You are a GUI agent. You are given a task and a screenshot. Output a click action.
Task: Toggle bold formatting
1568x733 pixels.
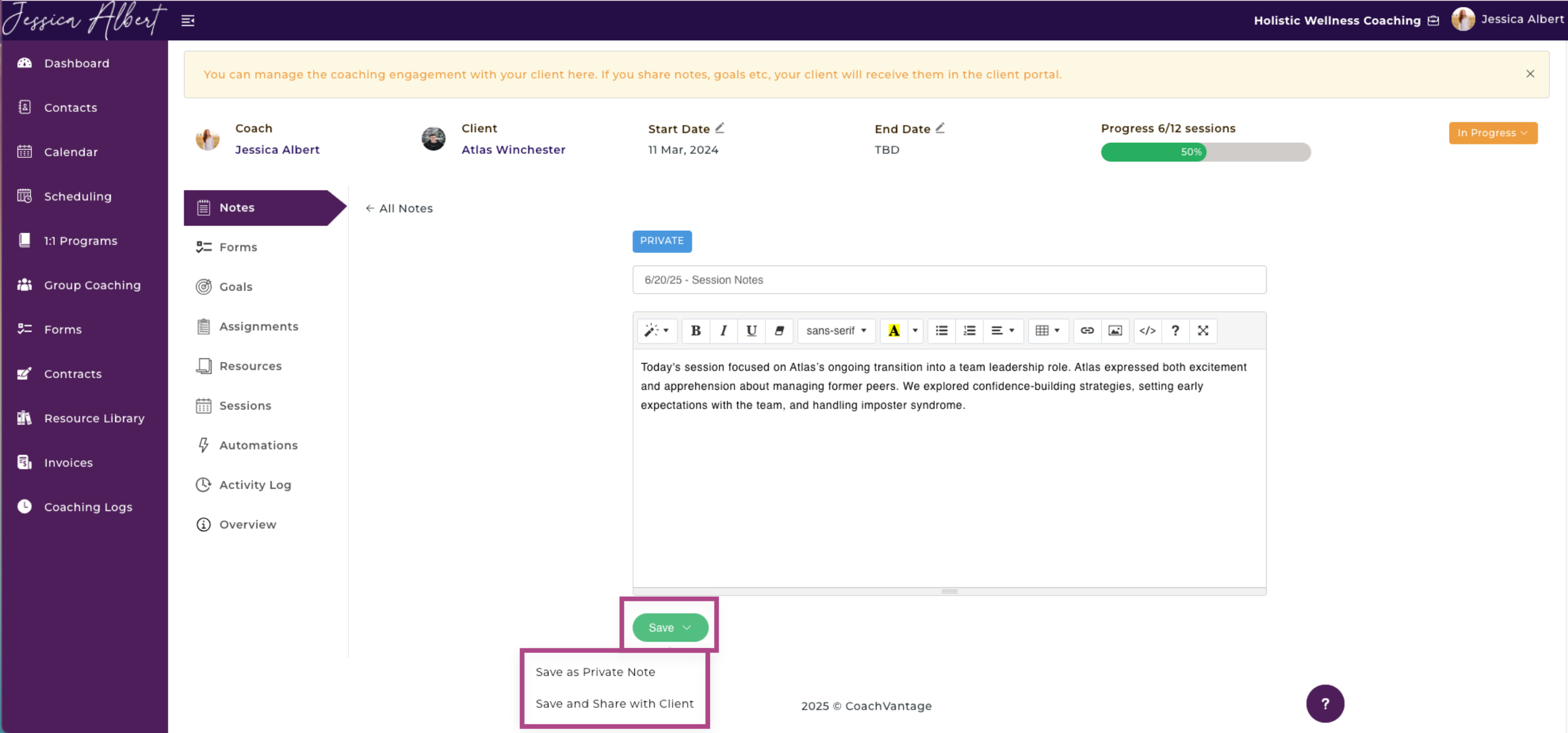[696, 331]
